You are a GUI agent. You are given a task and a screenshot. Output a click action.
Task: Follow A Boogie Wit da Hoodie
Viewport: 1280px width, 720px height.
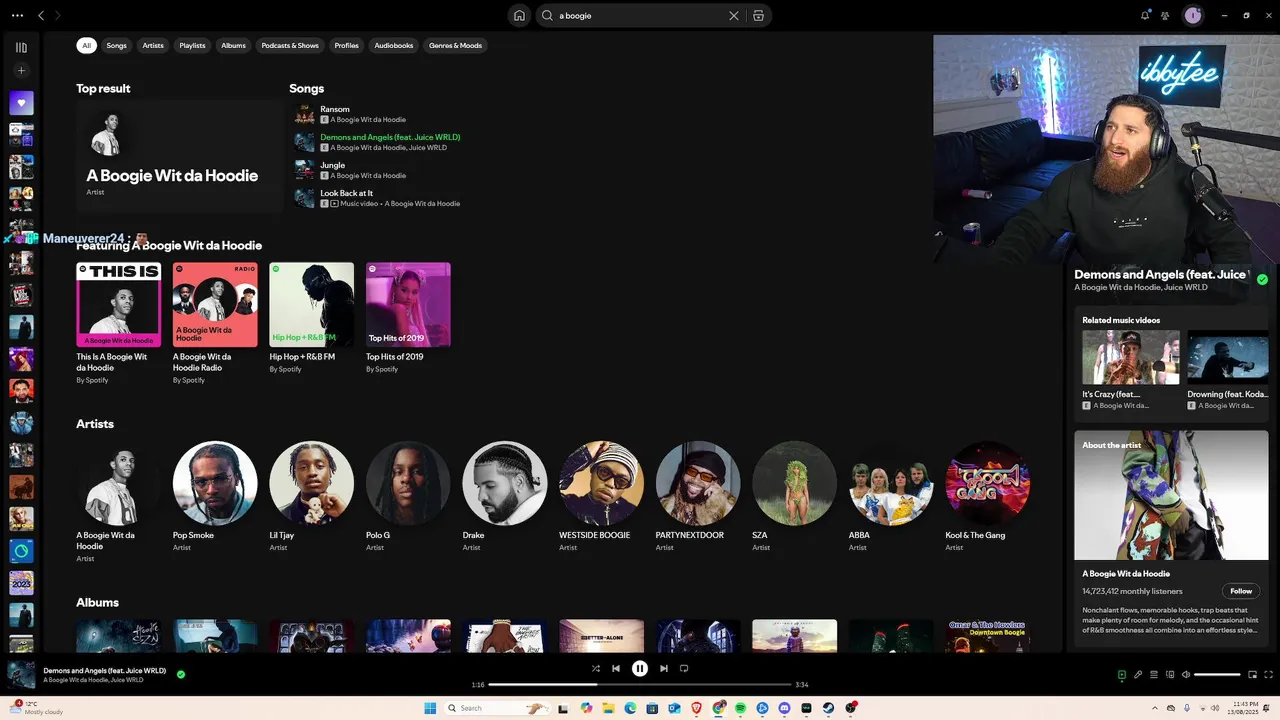click(x=1241, y=591)
